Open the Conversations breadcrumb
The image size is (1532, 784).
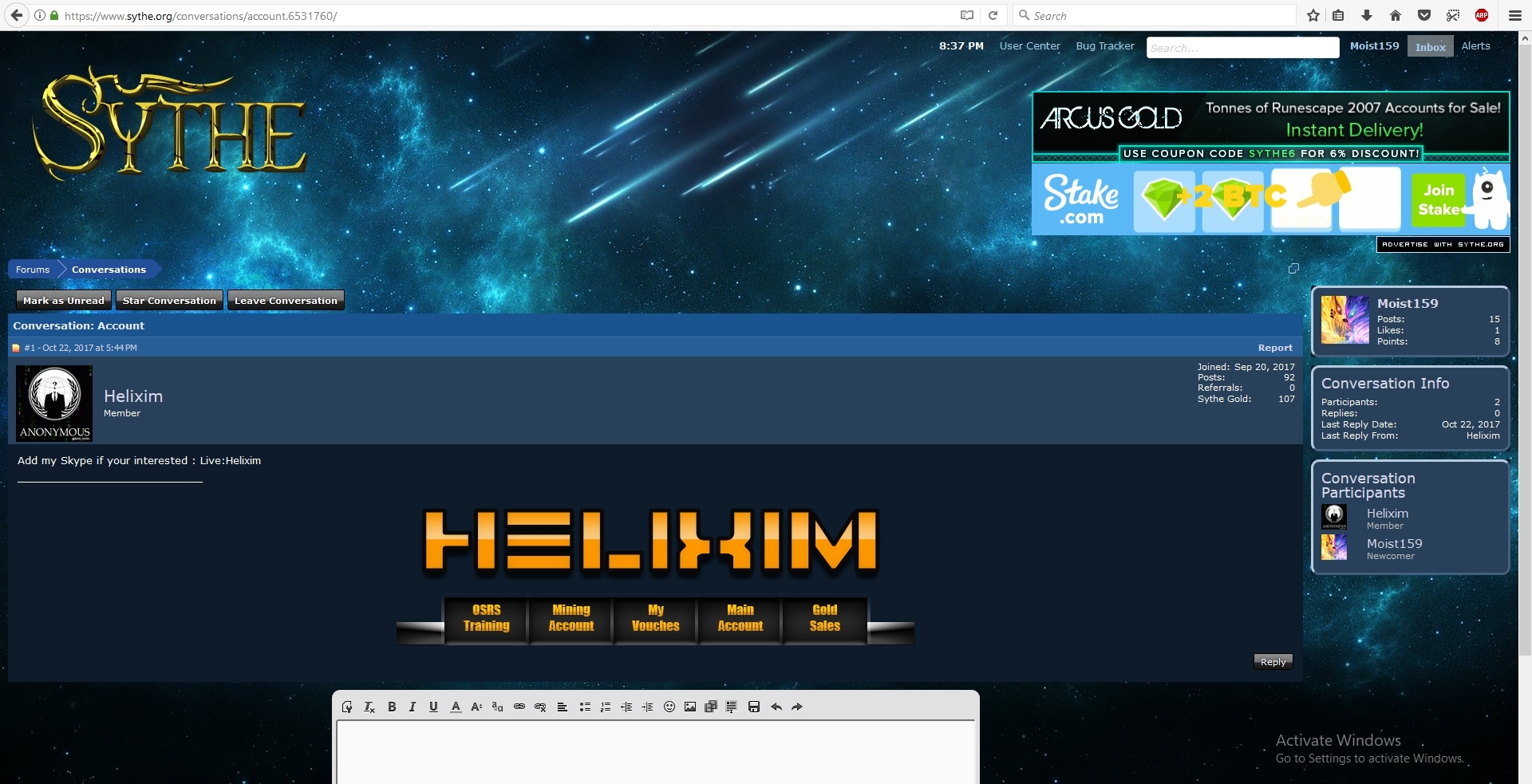click(109, 270)
